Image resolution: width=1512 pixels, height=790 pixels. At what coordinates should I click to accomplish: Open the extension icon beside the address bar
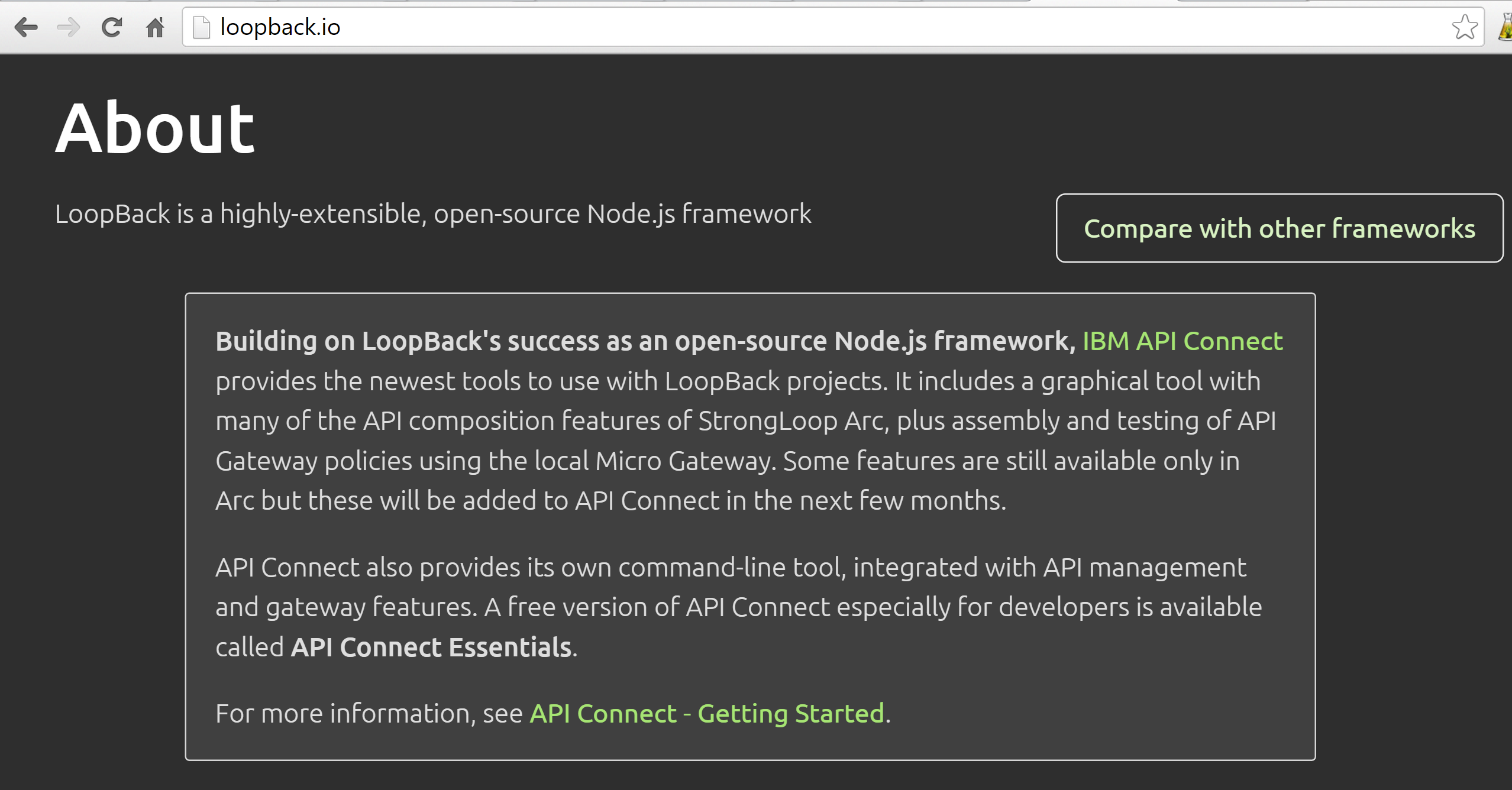coord(1505,27)
